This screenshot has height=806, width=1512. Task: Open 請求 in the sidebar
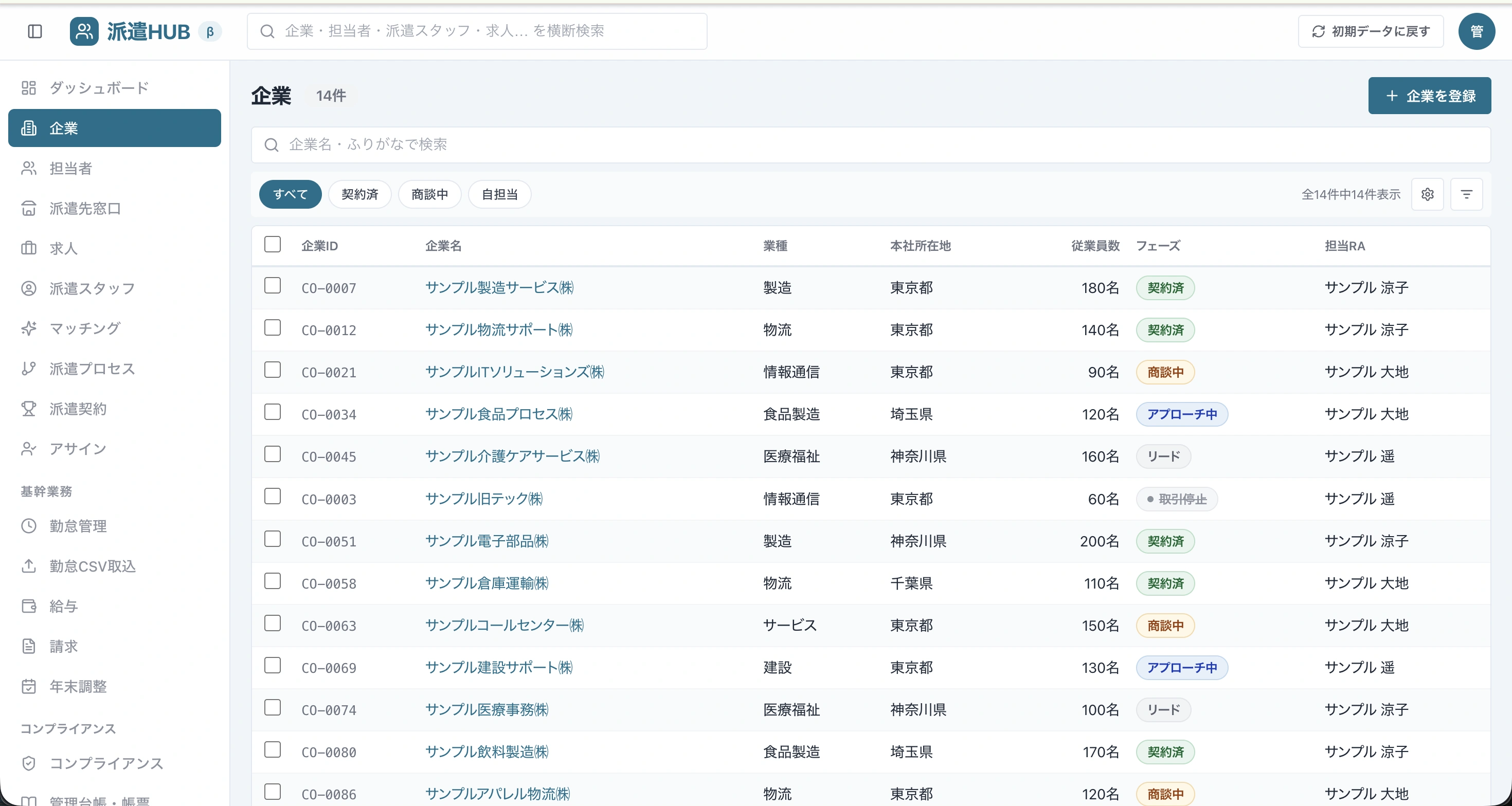point(115,647)
